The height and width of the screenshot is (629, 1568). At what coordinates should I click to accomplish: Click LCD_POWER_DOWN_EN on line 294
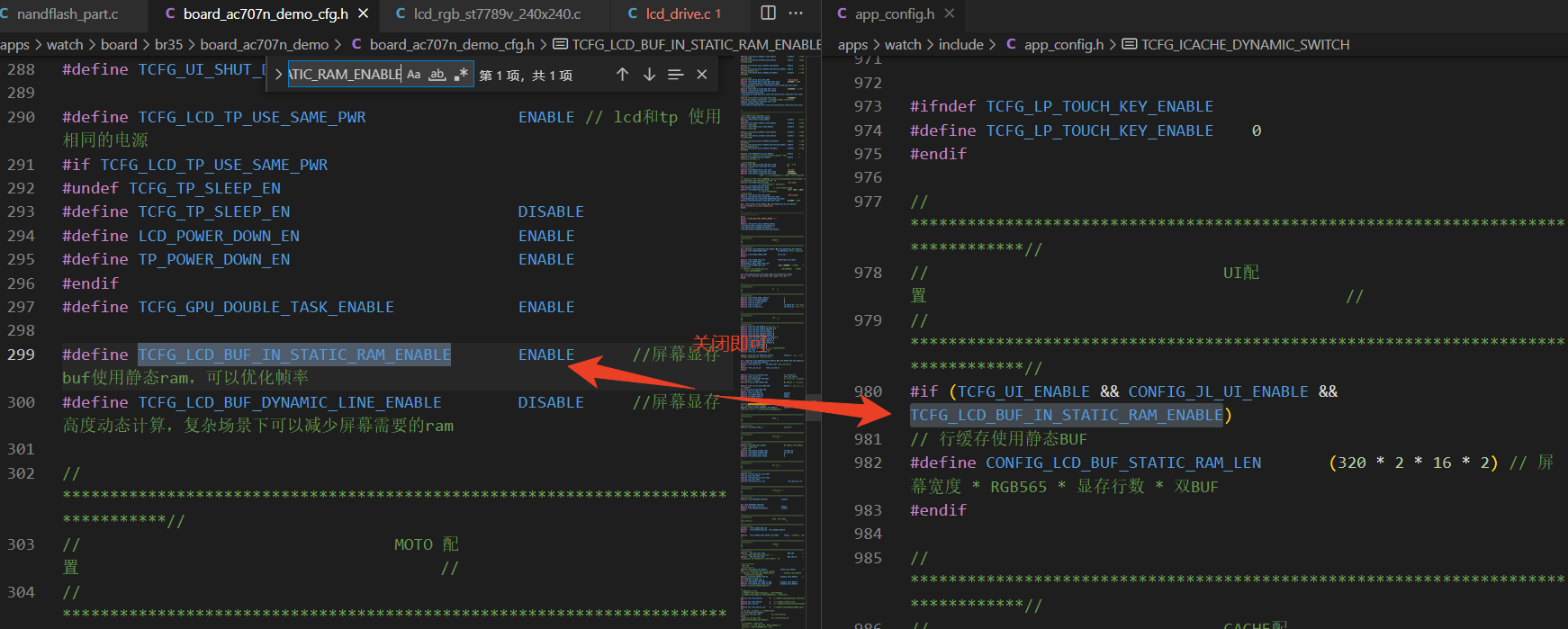219,236
